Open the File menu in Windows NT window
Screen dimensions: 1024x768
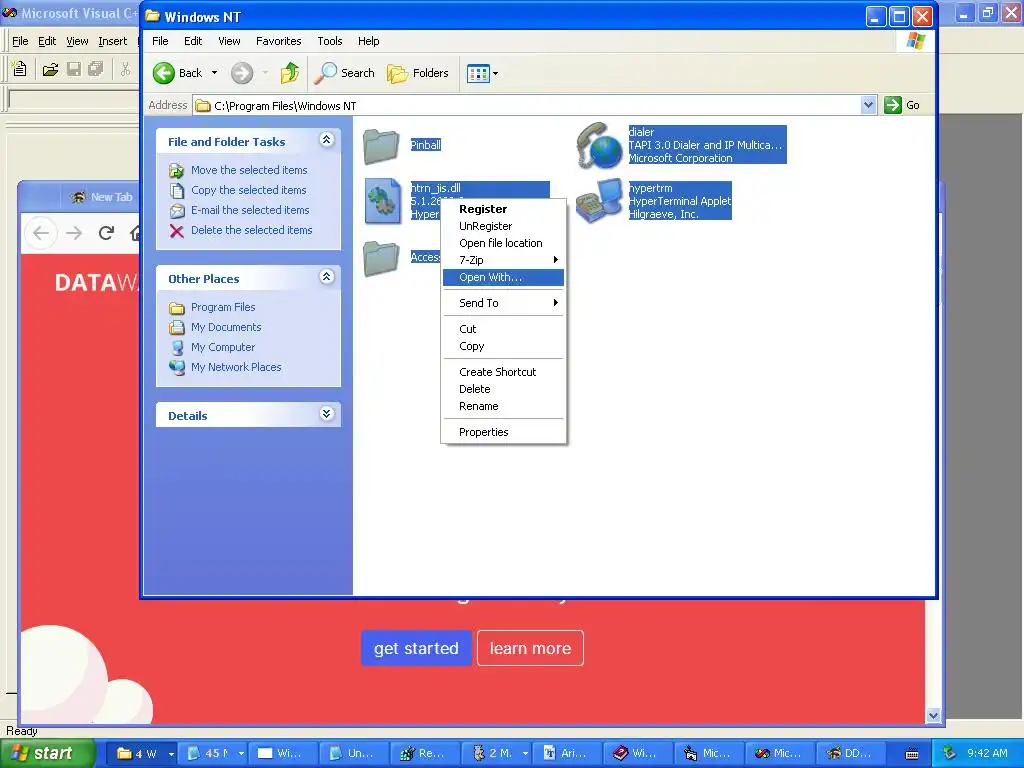(160, 41)
